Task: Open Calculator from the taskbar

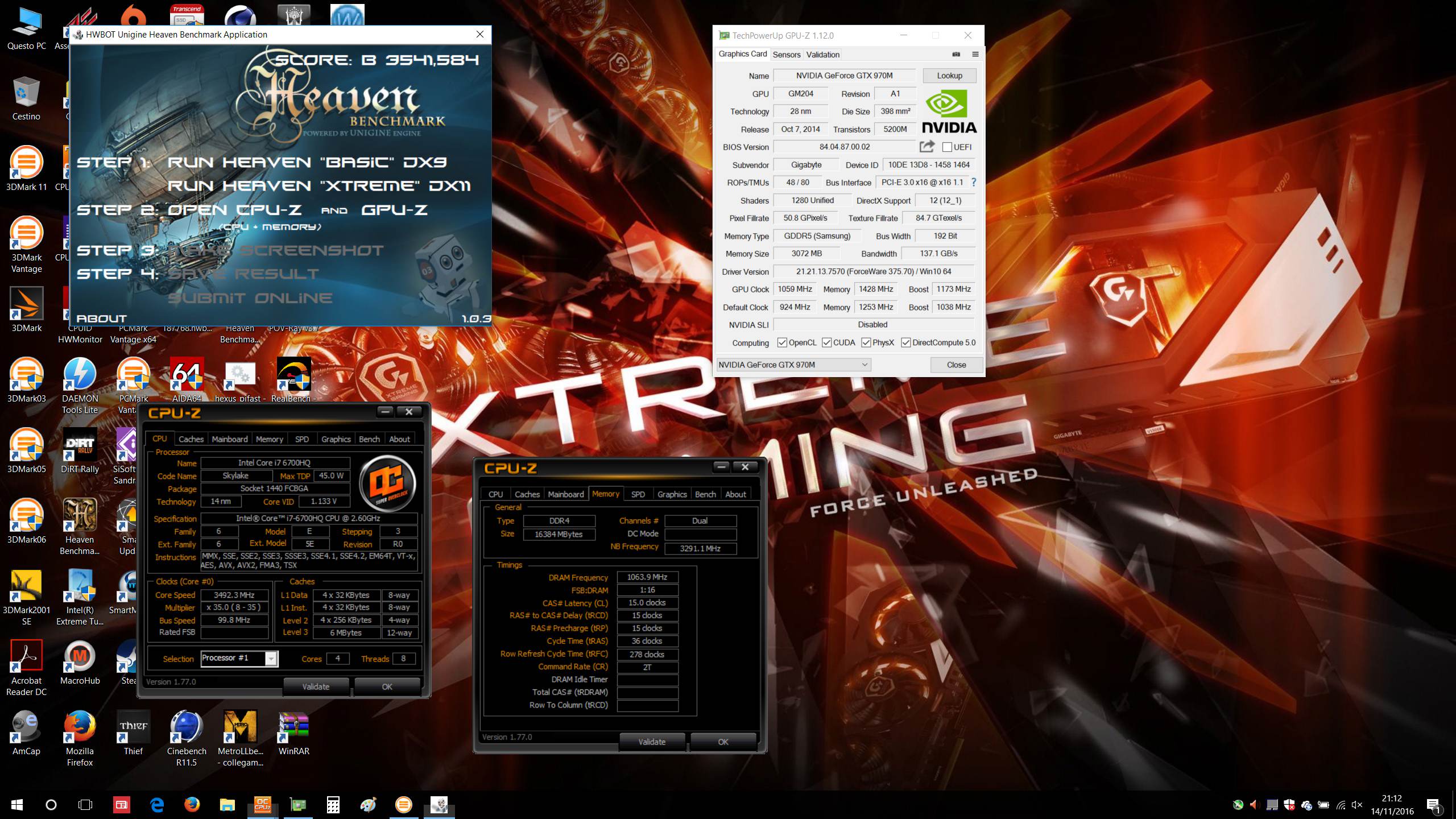Action: (333, 804)
